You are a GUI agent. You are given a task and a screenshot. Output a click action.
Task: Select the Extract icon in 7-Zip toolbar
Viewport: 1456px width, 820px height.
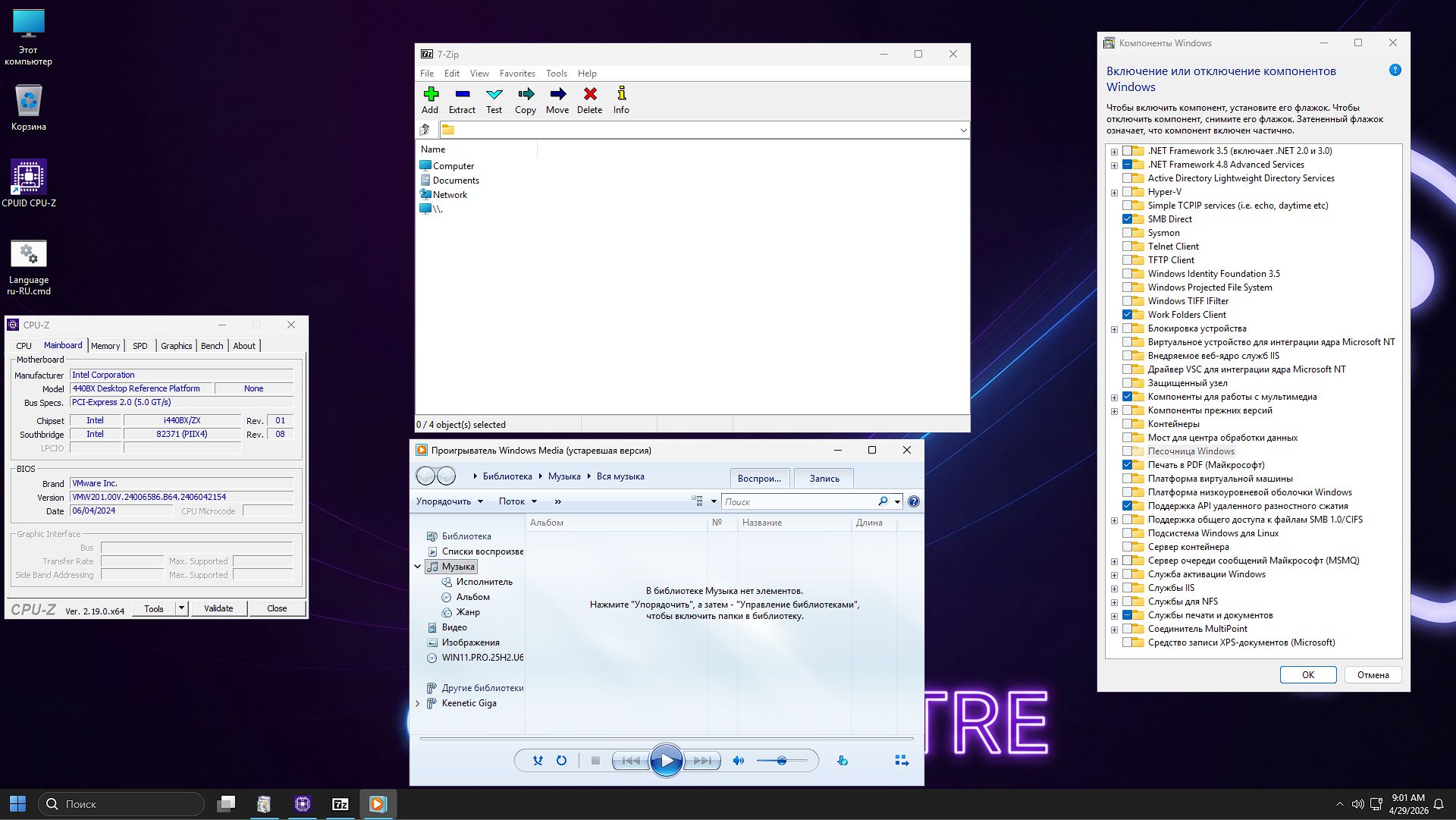click(x=462, y=99)
